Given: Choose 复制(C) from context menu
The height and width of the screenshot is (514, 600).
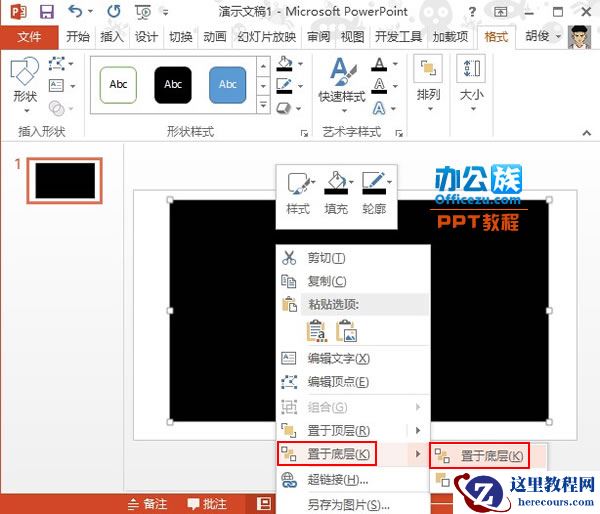Looking at the screenshot, I should pyautogui.click(x=353, y=281).
